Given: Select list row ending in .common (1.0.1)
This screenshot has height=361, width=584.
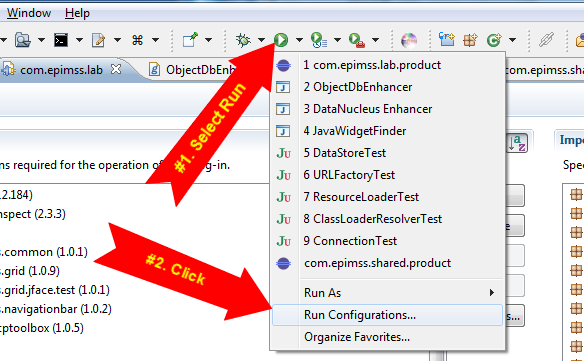Looking at the screenshot, I should tap(44, 252).
